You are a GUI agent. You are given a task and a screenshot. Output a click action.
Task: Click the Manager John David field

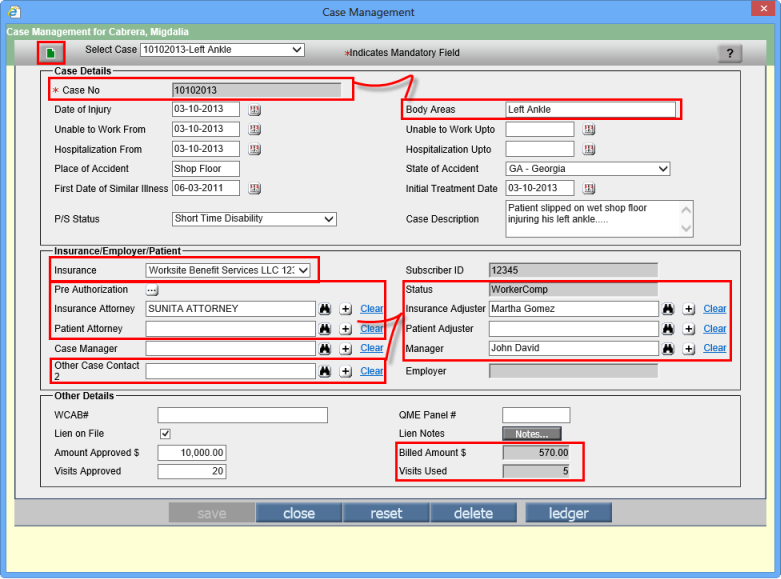coord(574,348)
